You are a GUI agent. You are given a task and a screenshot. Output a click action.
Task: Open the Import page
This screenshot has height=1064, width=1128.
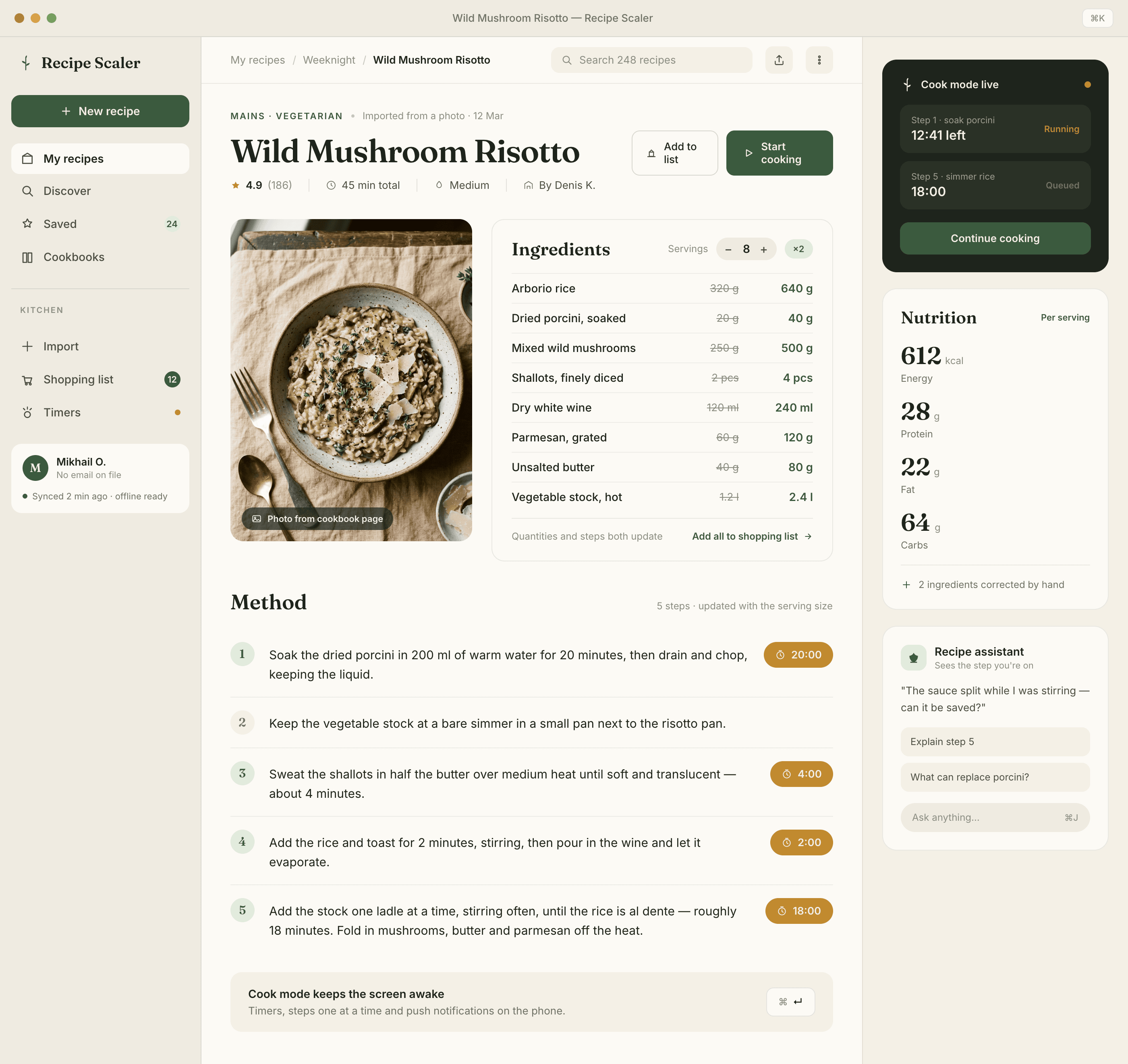pos(100,346)
